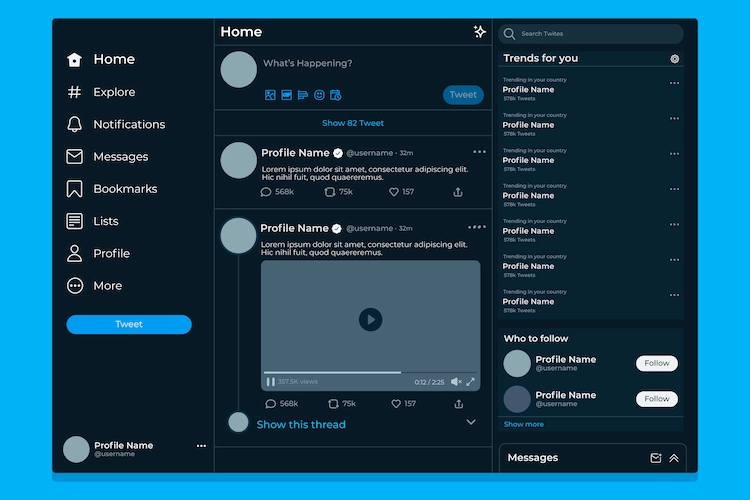The height and width of the screenshot is (500, 750).
Task: Open new message icon in Messages panel
Action: click(656, 458)
